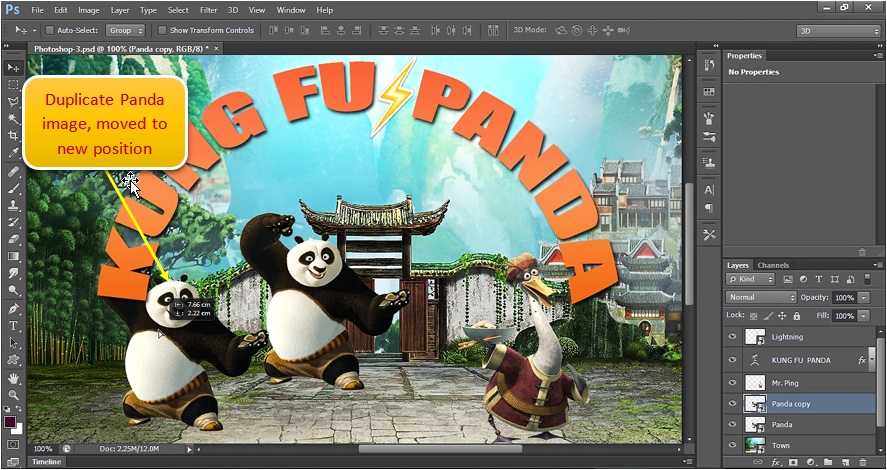Select the Horizontal Type tool
Viewport: 887px width, 470px height.
[x=13, y=326]
